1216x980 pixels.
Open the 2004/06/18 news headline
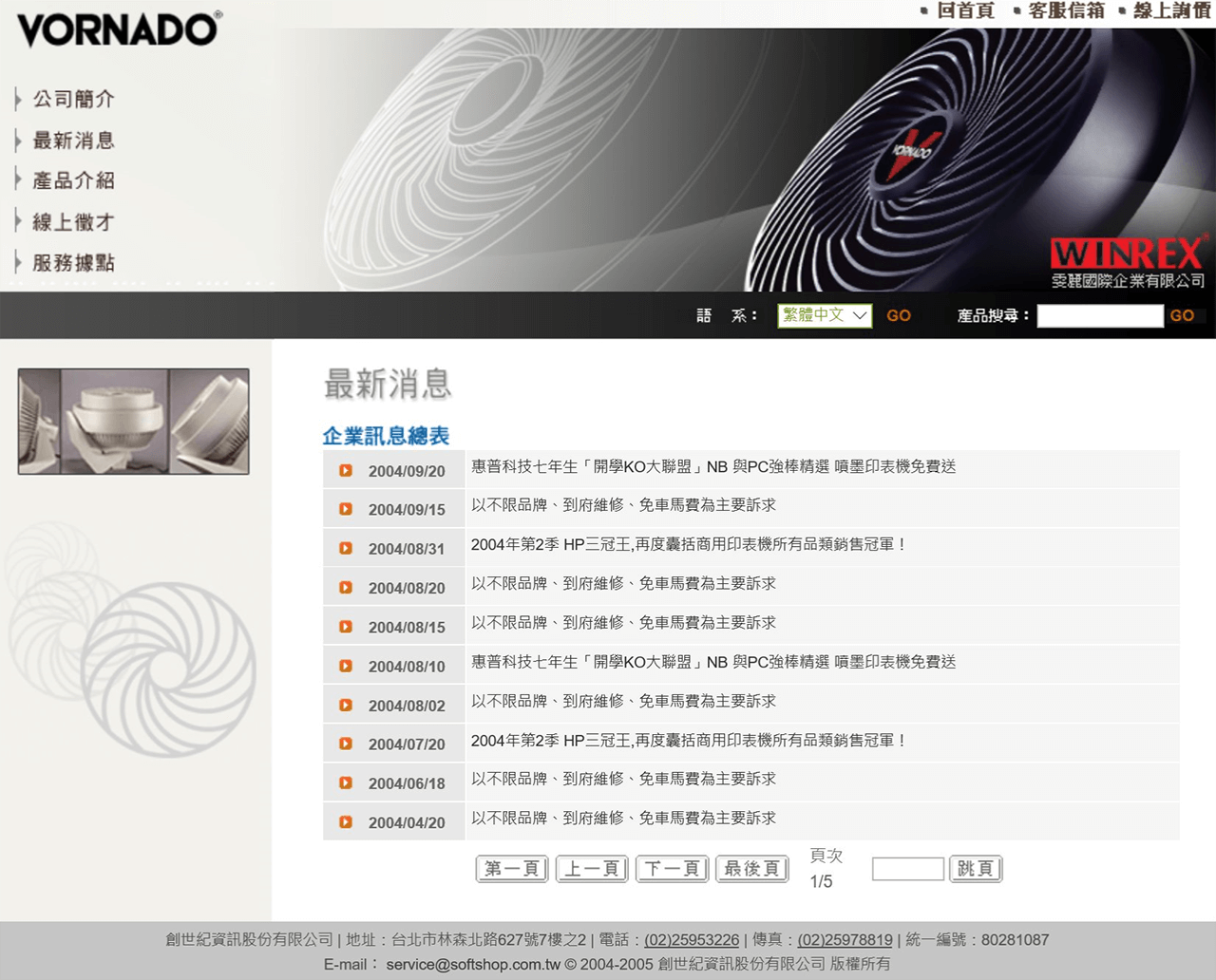623,779
